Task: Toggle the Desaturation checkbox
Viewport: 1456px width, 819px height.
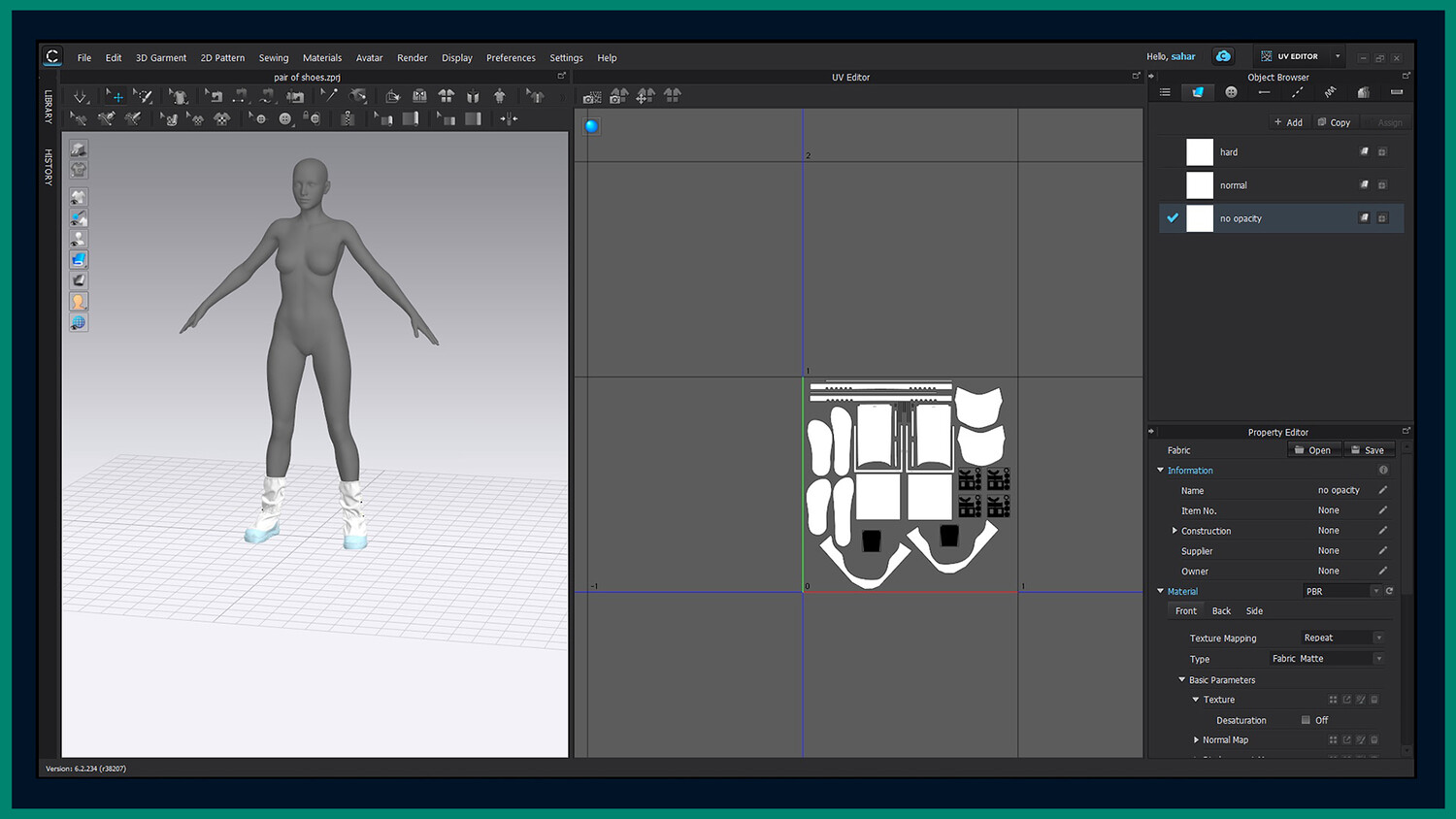Action: [1306, 720]
